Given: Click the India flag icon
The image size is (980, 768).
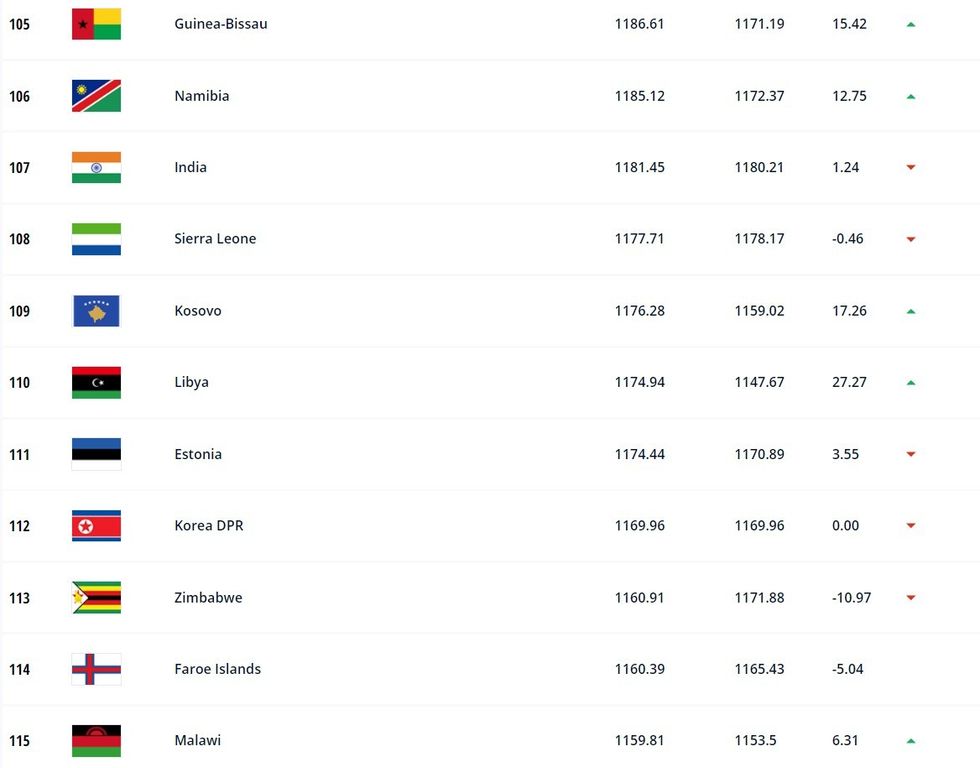Looking at the screenshot, I should coord(96,167).
